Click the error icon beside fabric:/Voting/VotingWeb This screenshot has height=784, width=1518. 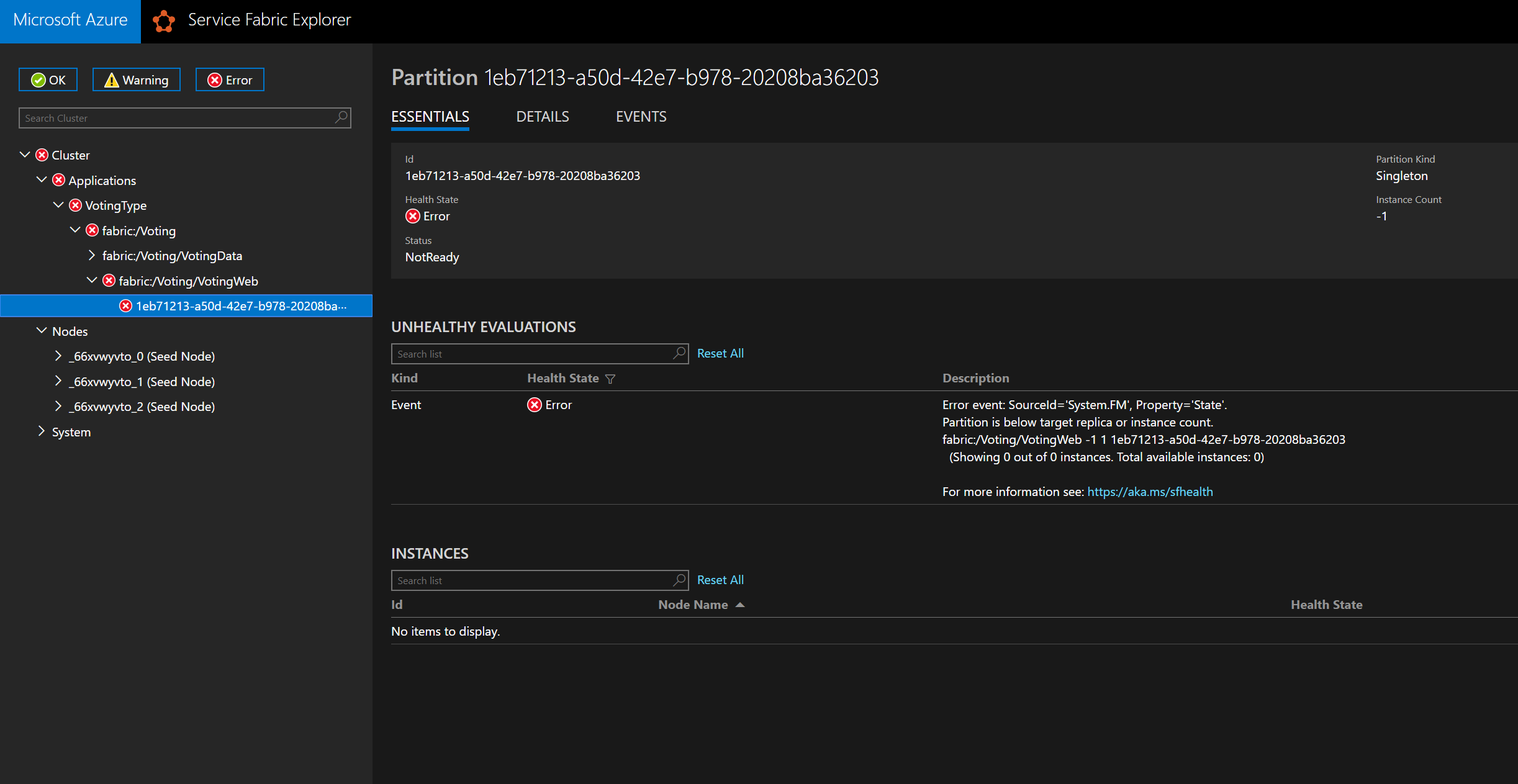(x=109, y=281)
